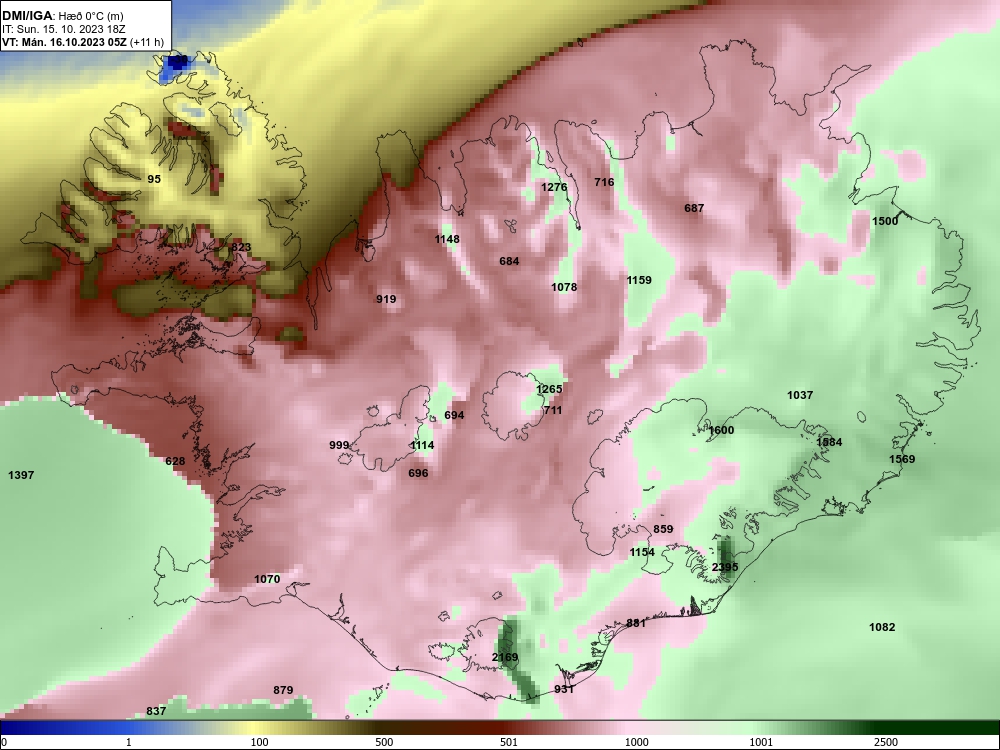Click the 696 height value
The width and height of the screenshot is (1000, 750).
click(418, 473)
